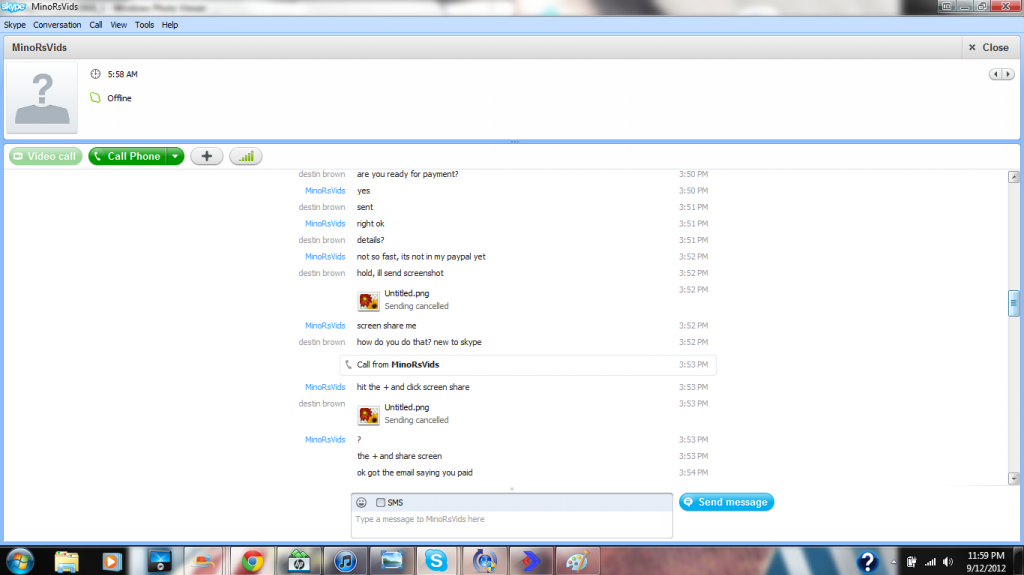Click the local time clock icon

(x=95, y=74)
